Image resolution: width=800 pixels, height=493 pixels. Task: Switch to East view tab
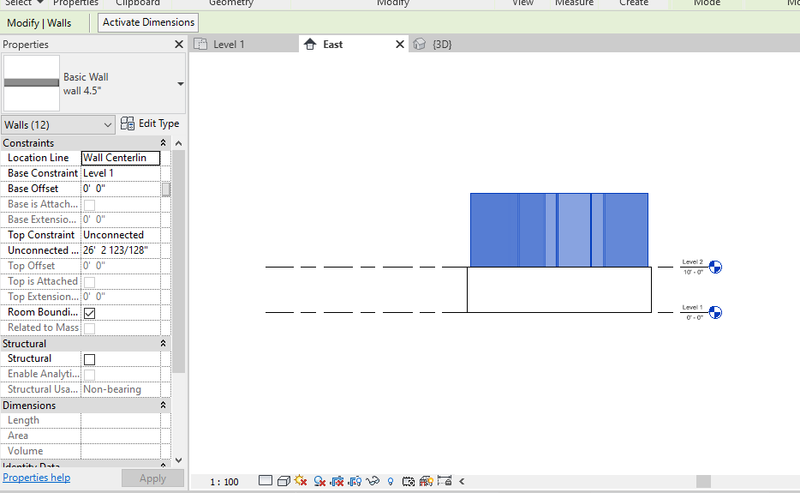click(x=353, y=44)
